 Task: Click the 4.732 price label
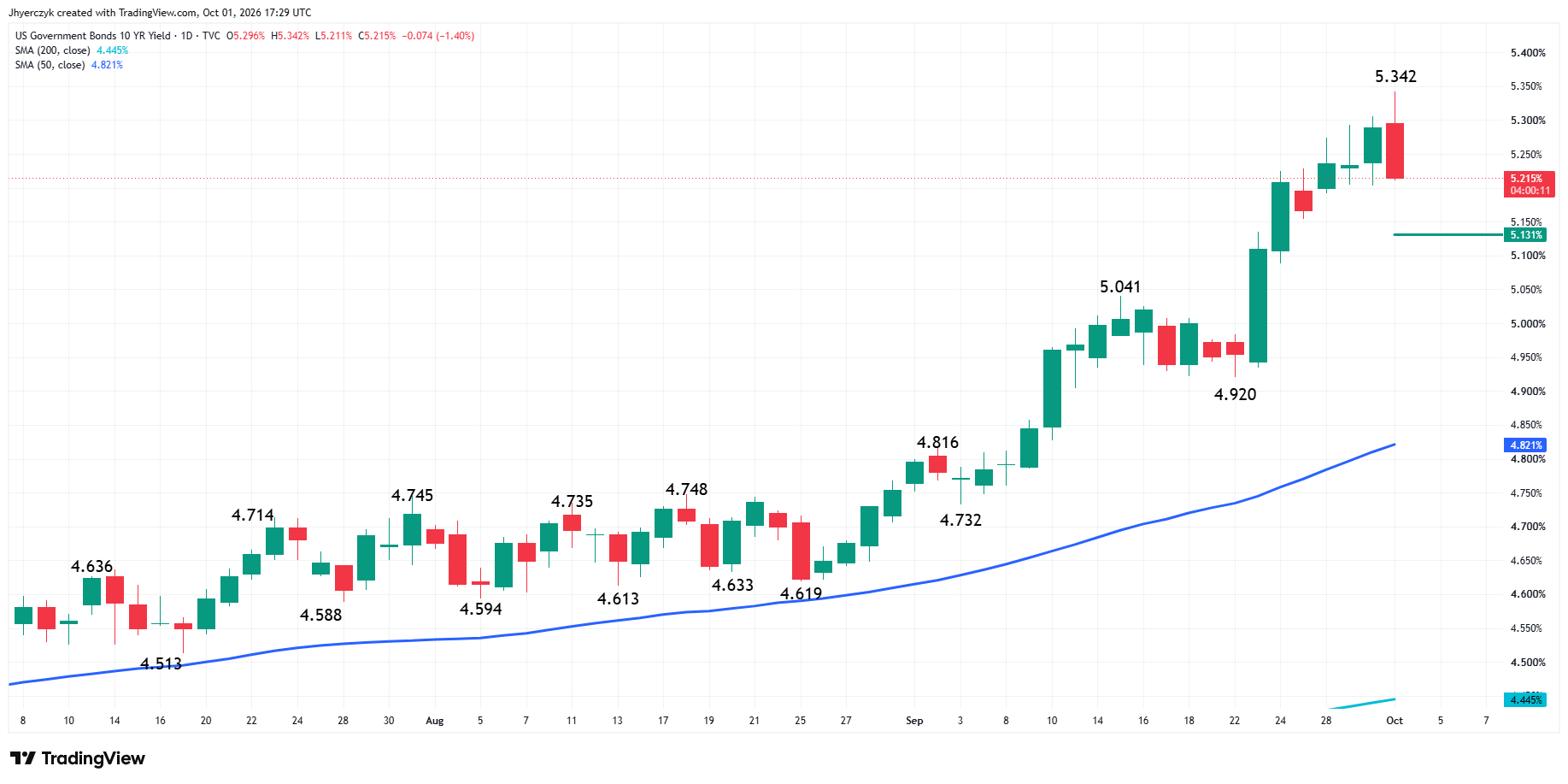pos(960,521)
